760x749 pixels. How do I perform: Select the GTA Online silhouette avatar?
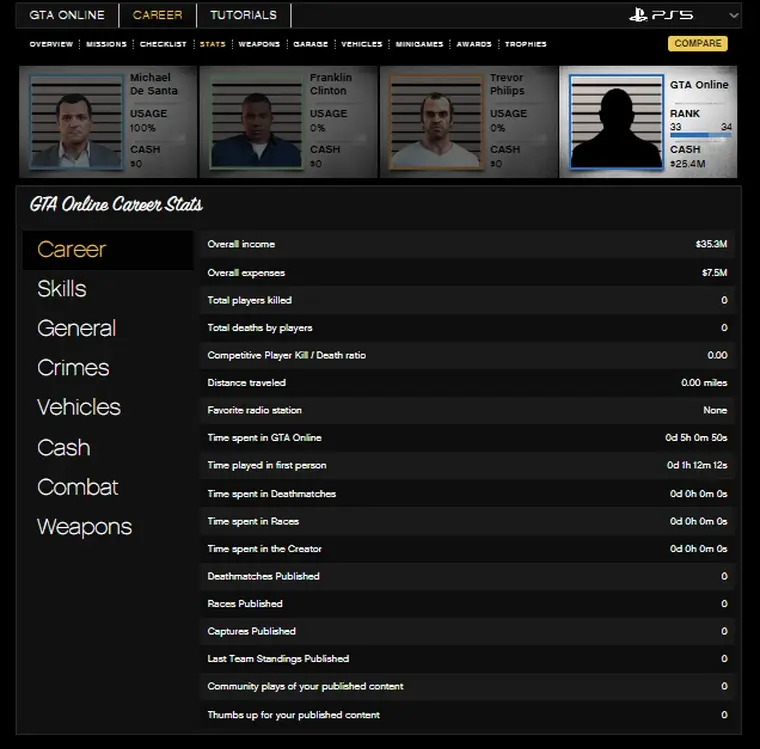pyautogui.click(x=614, y=124)
